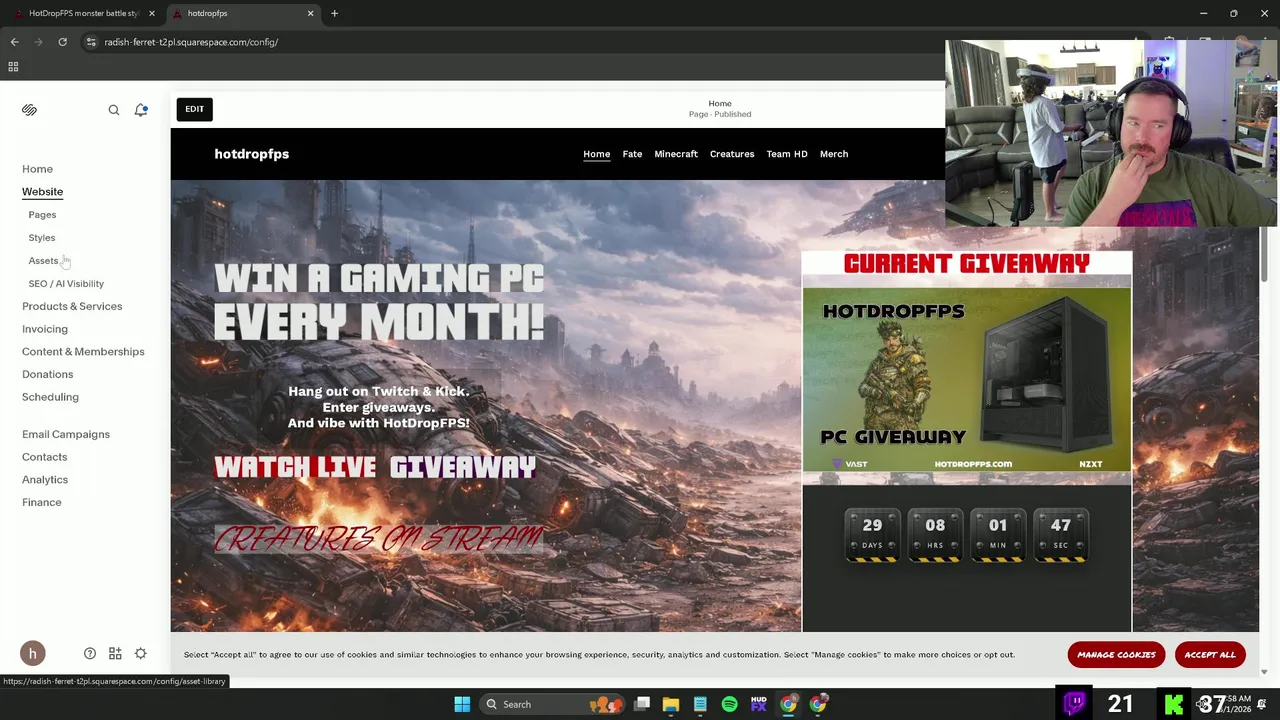Open Analytics in the sidebar
1280x720 pixels.
45,480
